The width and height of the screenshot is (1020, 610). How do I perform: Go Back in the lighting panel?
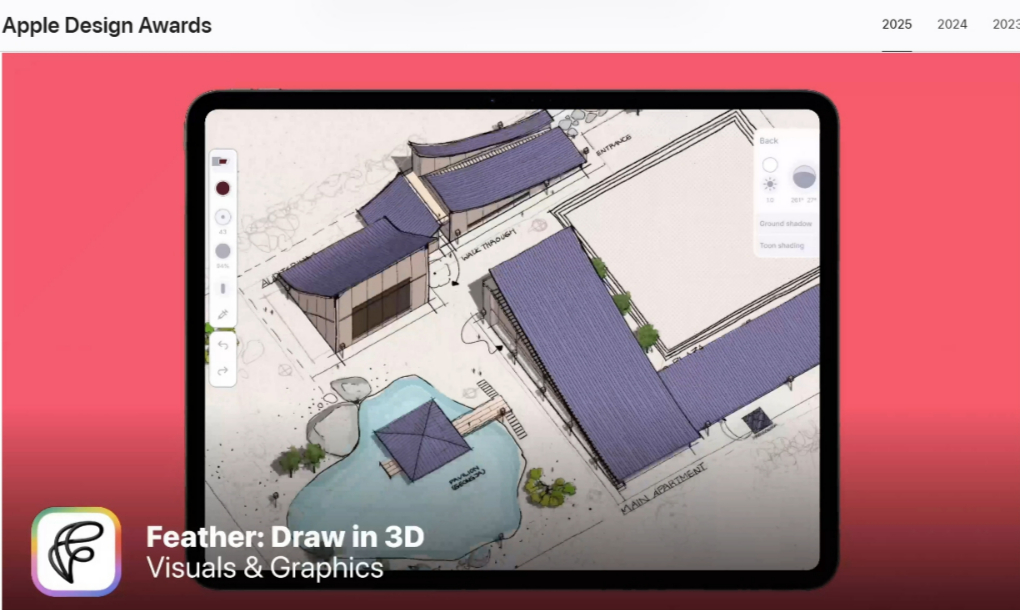click(768, 140)
